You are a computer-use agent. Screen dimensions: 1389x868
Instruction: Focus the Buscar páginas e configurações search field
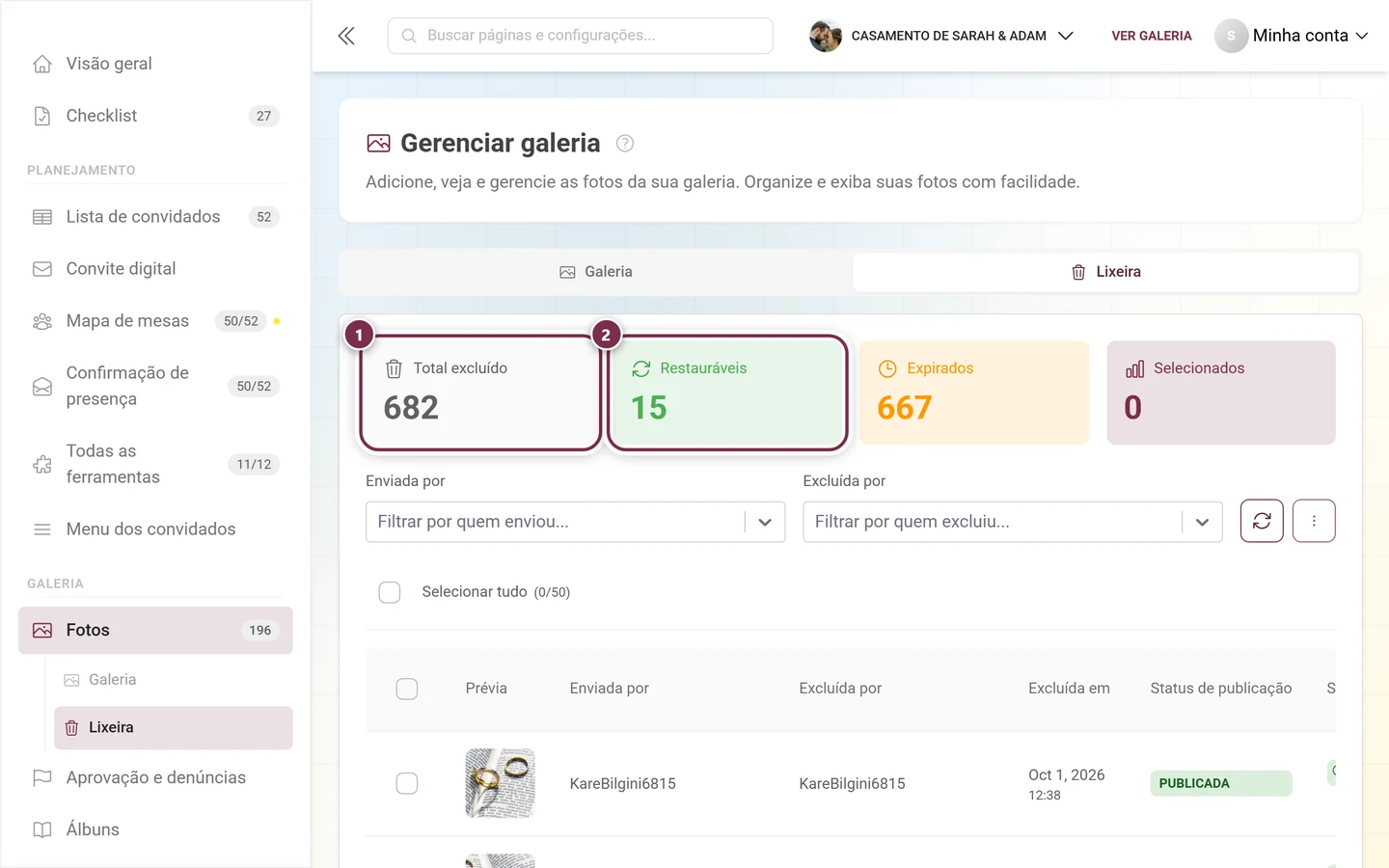click(581, 36)
